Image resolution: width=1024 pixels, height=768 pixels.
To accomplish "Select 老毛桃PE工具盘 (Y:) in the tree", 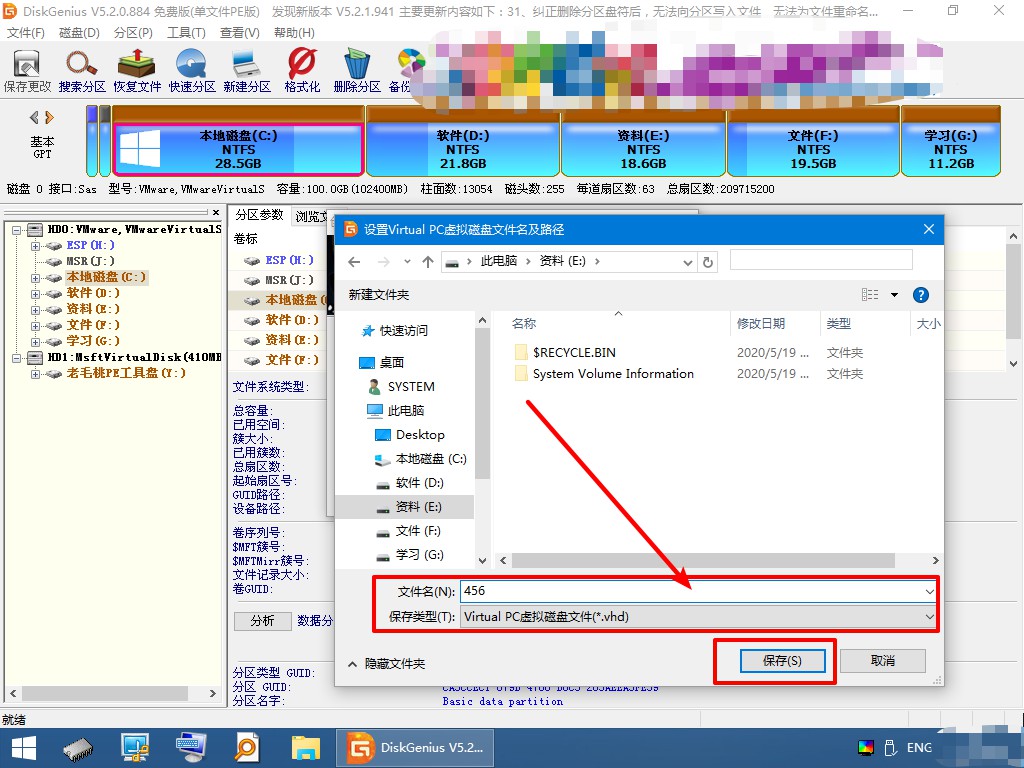I will click(x=126, y=373).
